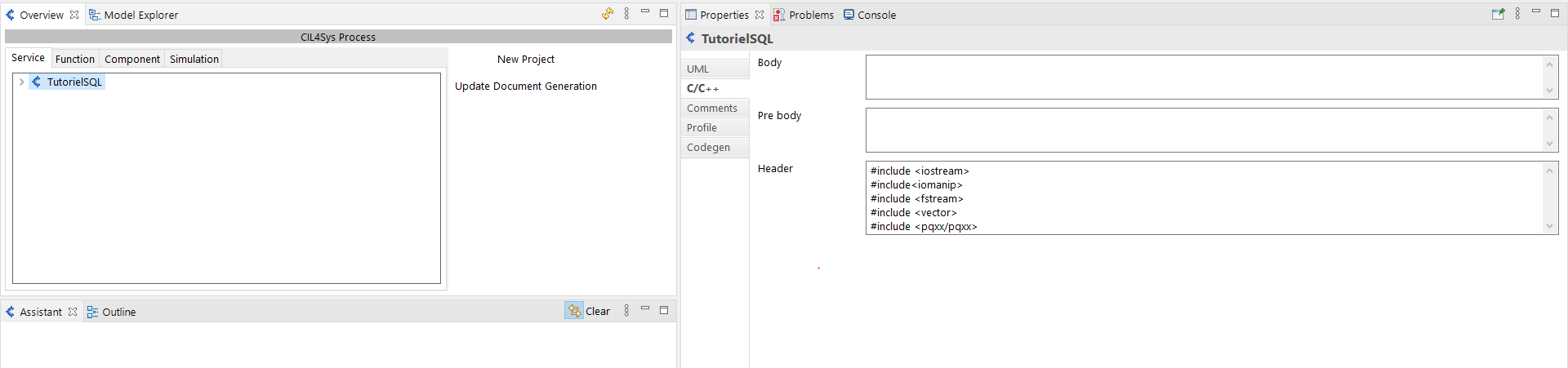Viewport: 1568px width, 368px height.
Task: Open the Component tab
Action: pyautogui.click(x=132, y=59)
